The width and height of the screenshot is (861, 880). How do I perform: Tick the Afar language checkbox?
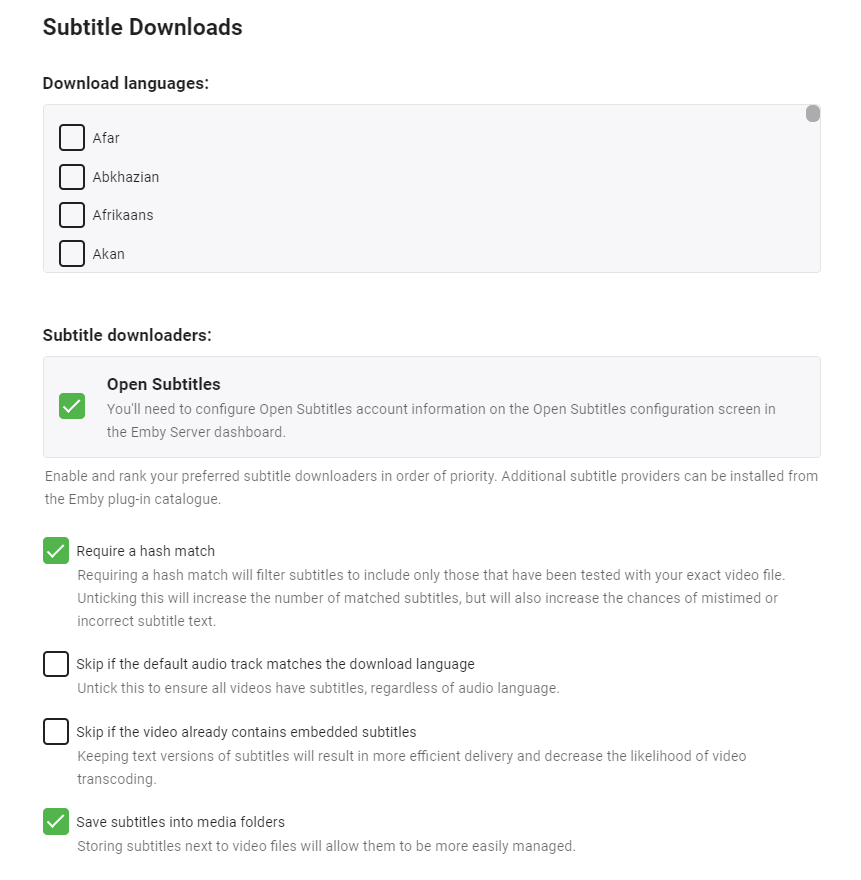click(x=72, y=137)
